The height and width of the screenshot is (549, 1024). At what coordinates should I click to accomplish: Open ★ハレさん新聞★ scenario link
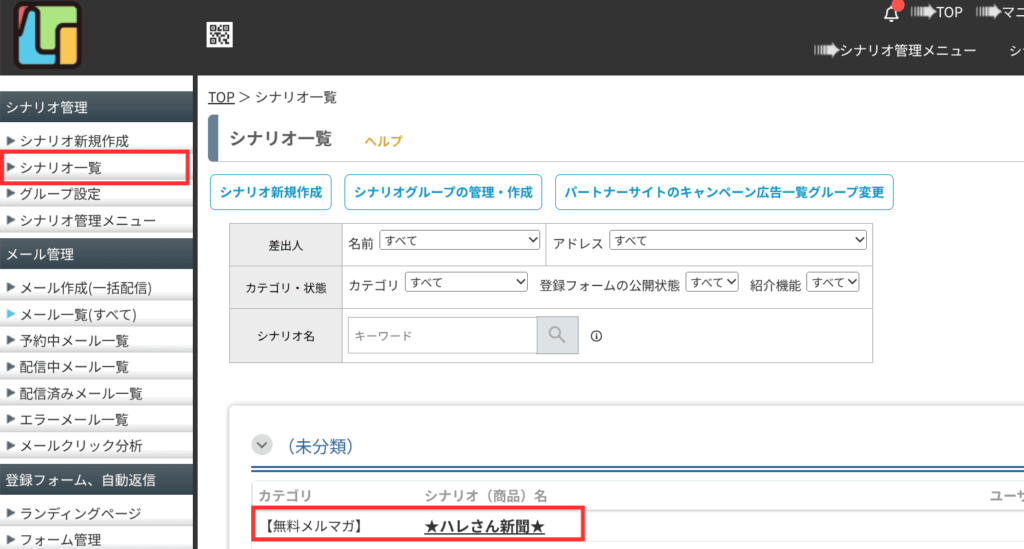click(485, 526)
